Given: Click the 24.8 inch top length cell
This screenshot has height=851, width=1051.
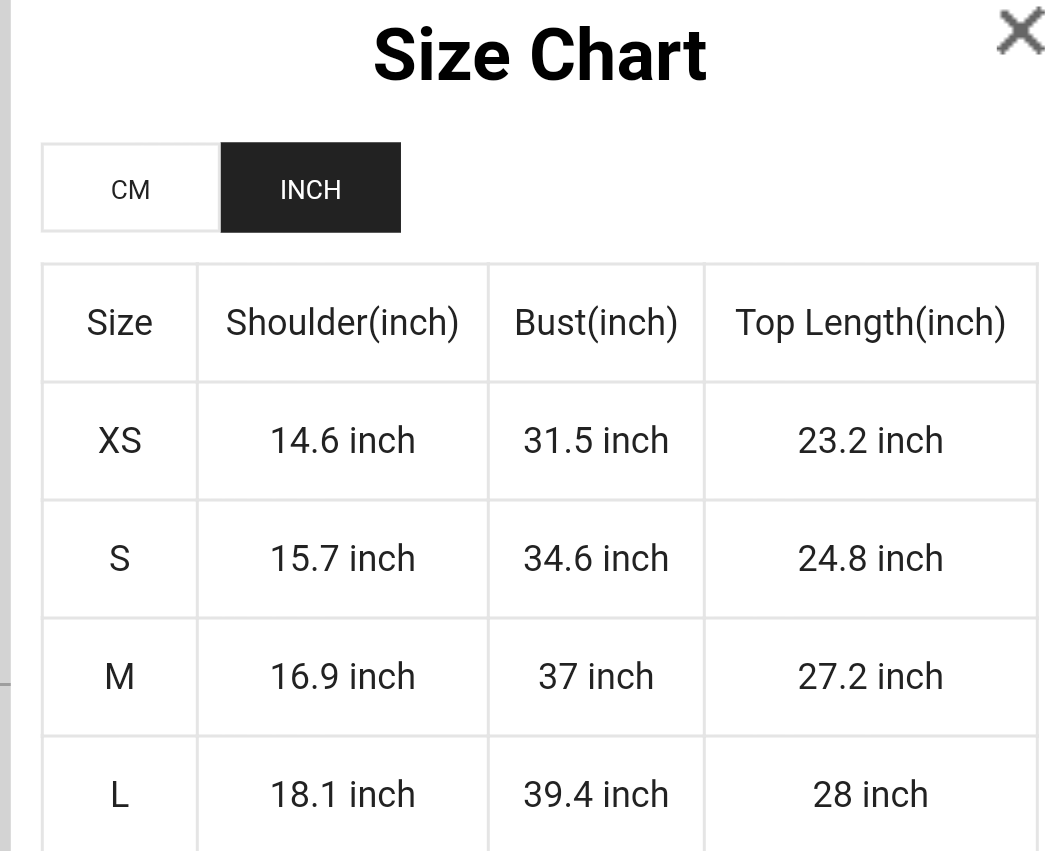Looking at the screenshot, I should coord(870,559).
